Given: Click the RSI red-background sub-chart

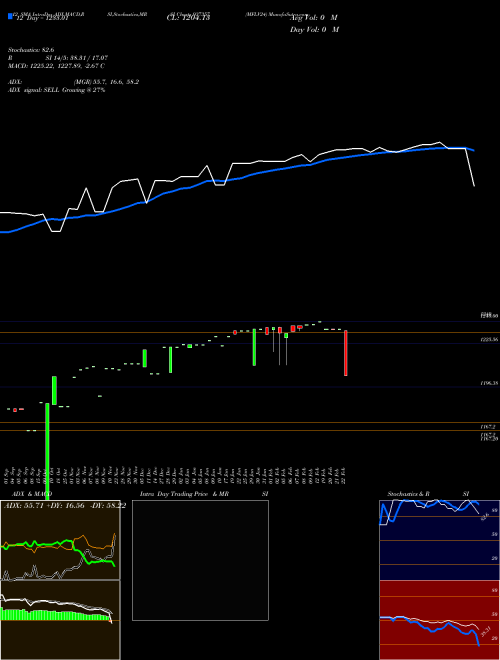Looking at the screenshot, I should [x=439, y=620].
